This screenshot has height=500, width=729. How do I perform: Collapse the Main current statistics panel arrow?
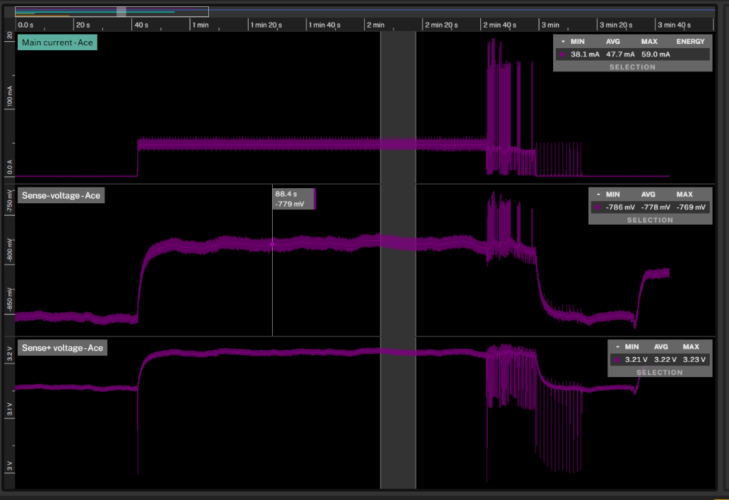561,41
